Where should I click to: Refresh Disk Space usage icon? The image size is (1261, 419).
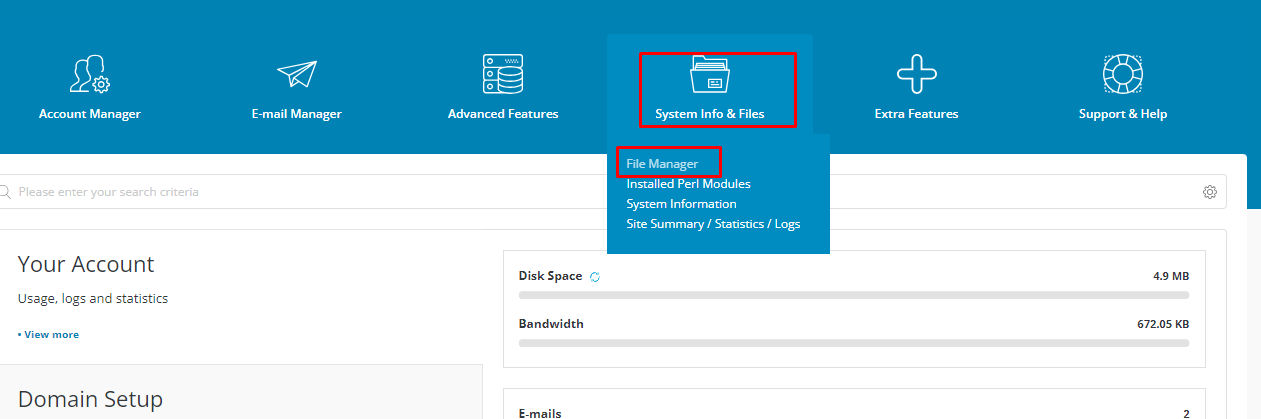click(595, 277)
